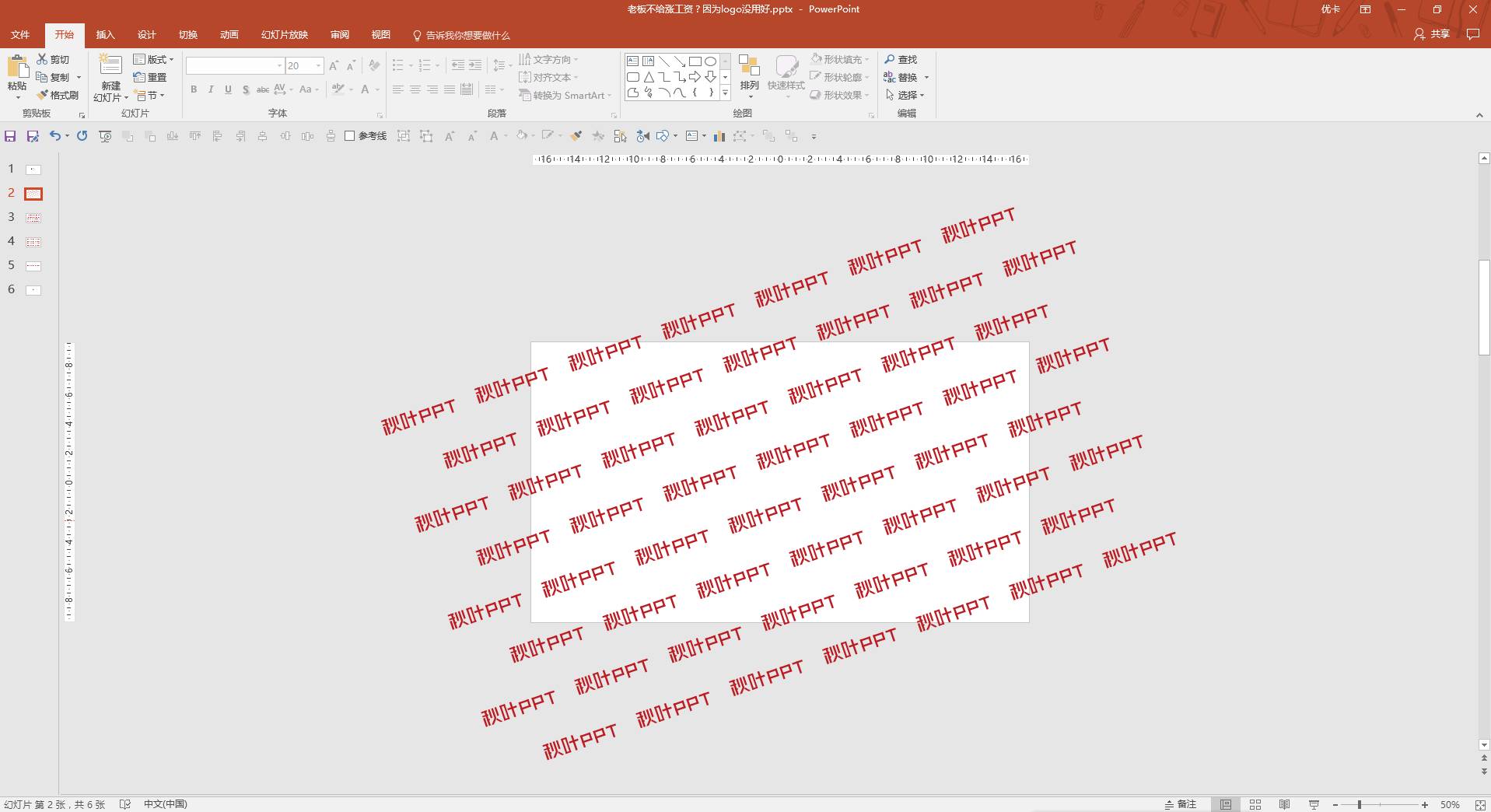Select the right arrow shape
Image resolution: width=1491 pixels, height=812 pixels.
click(x=695, y=77)
